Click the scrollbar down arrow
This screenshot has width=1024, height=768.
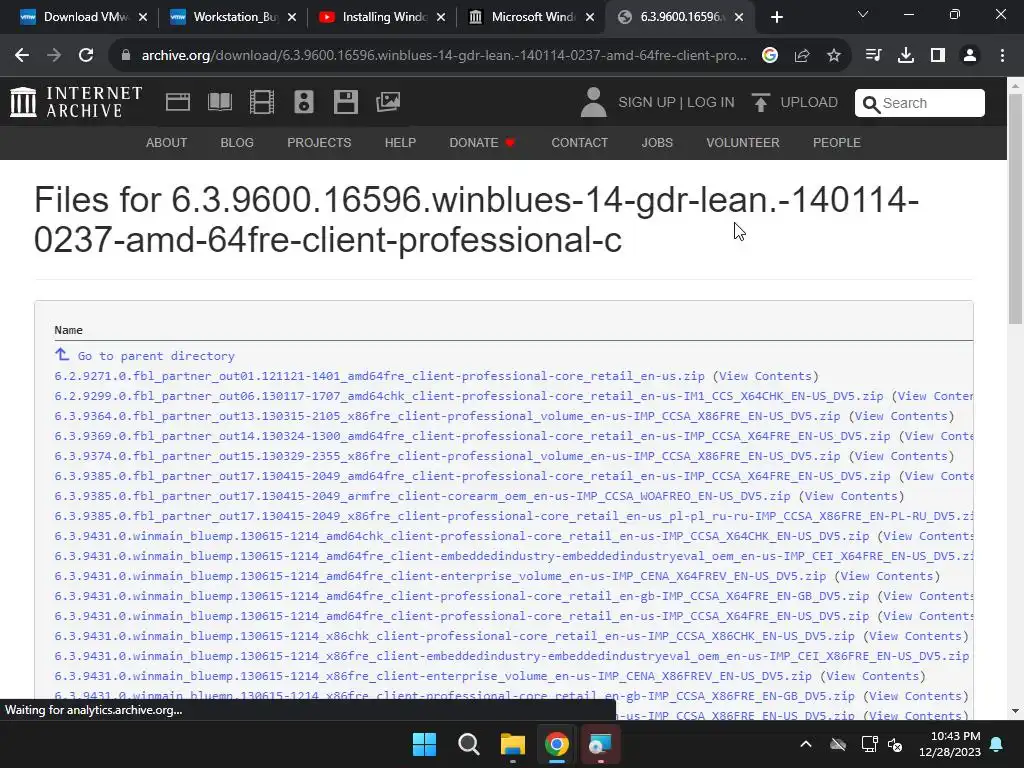[x=1015, y=711]
